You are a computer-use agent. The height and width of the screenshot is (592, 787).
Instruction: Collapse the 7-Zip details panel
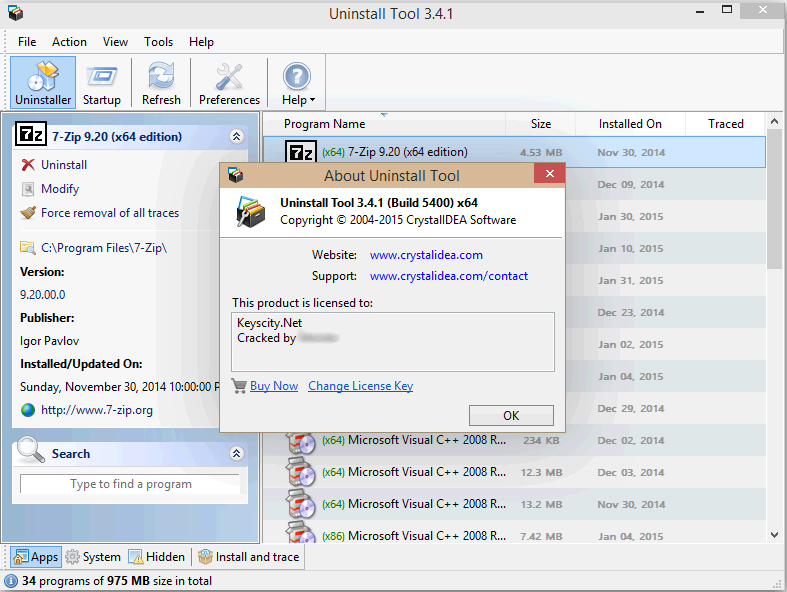(236, 137)
